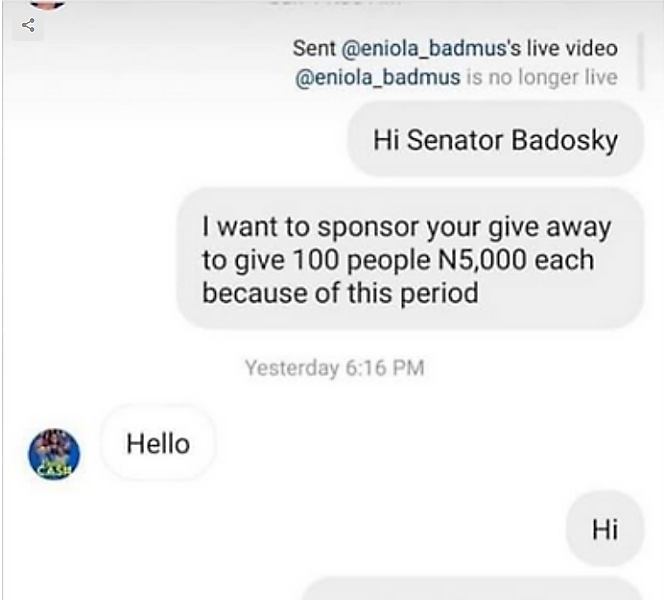Click the "Hi" reply bubble
The width and height of the screenshot is (666, 600).
click(x=605, y=529)
